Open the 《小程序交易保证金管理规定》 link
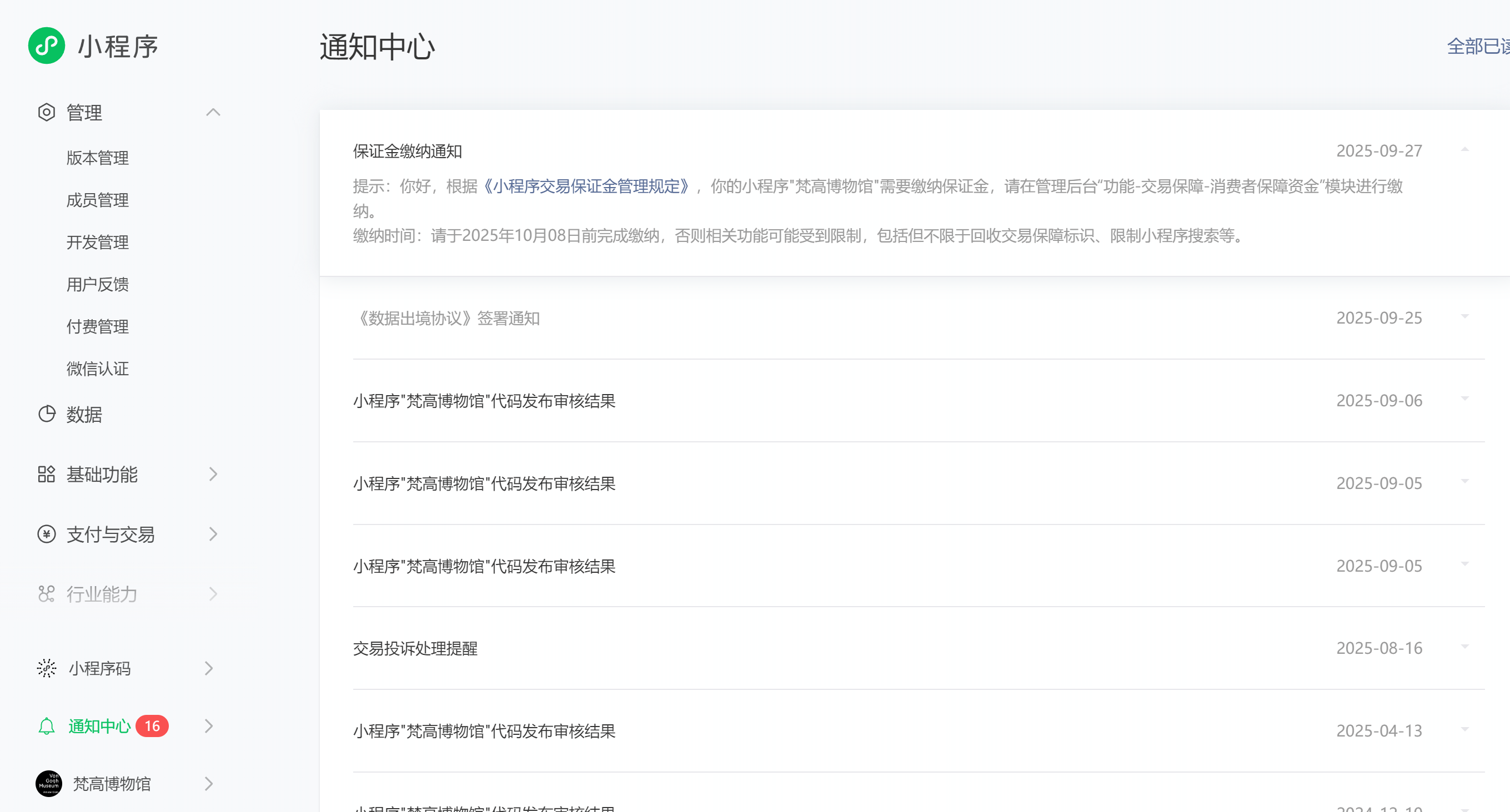1510x812 pixels. [x=586, y=186]
